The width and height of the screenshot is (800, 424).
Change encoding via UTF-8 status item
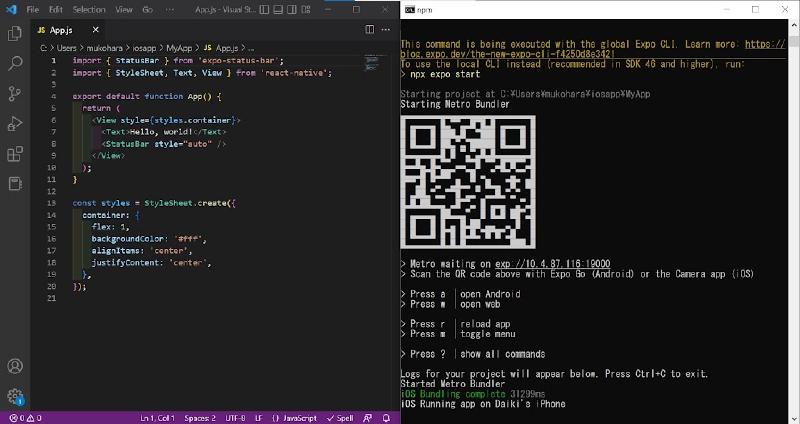point(235,418)
